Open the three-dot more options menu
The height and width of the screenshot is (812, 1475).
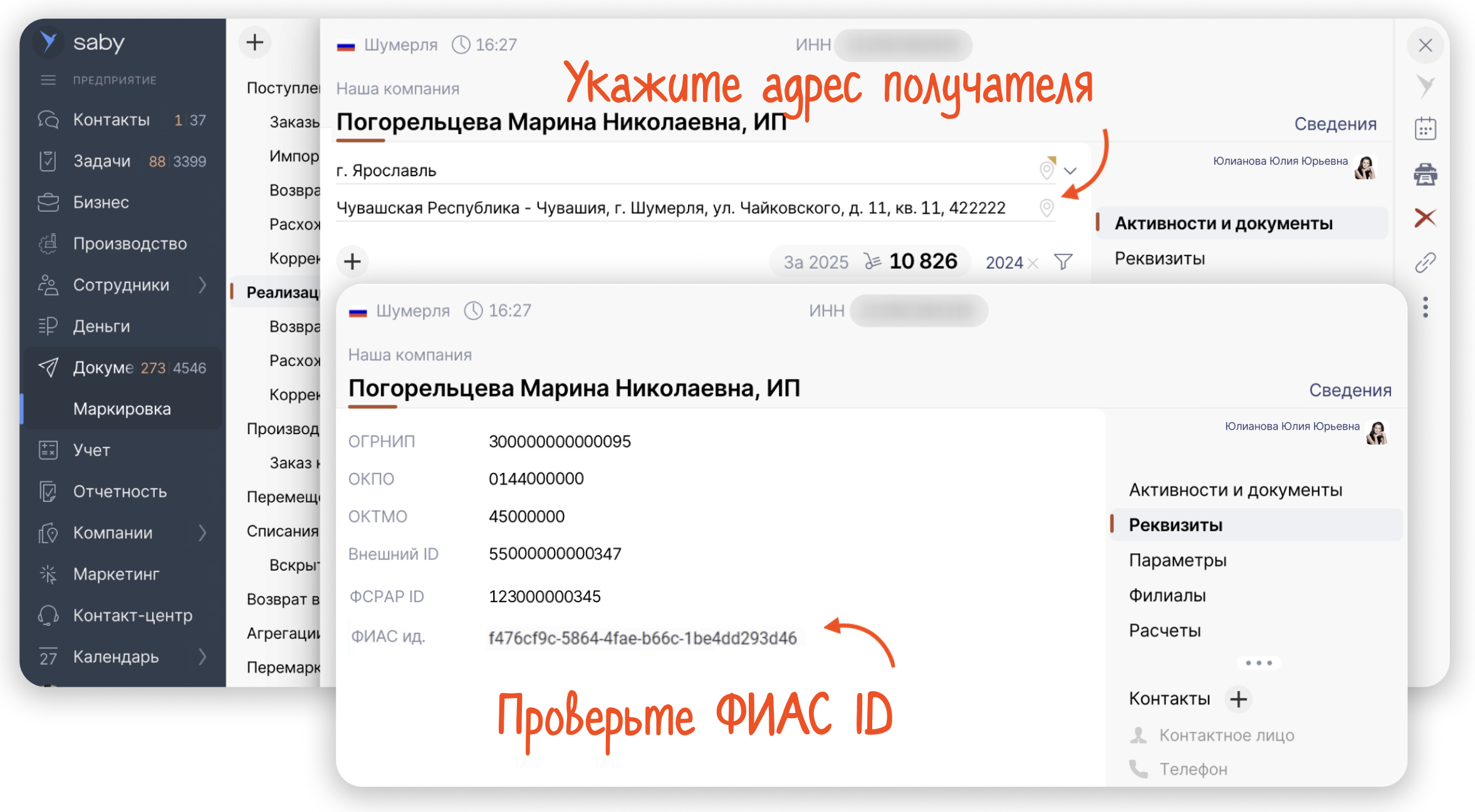[1425, 307]
